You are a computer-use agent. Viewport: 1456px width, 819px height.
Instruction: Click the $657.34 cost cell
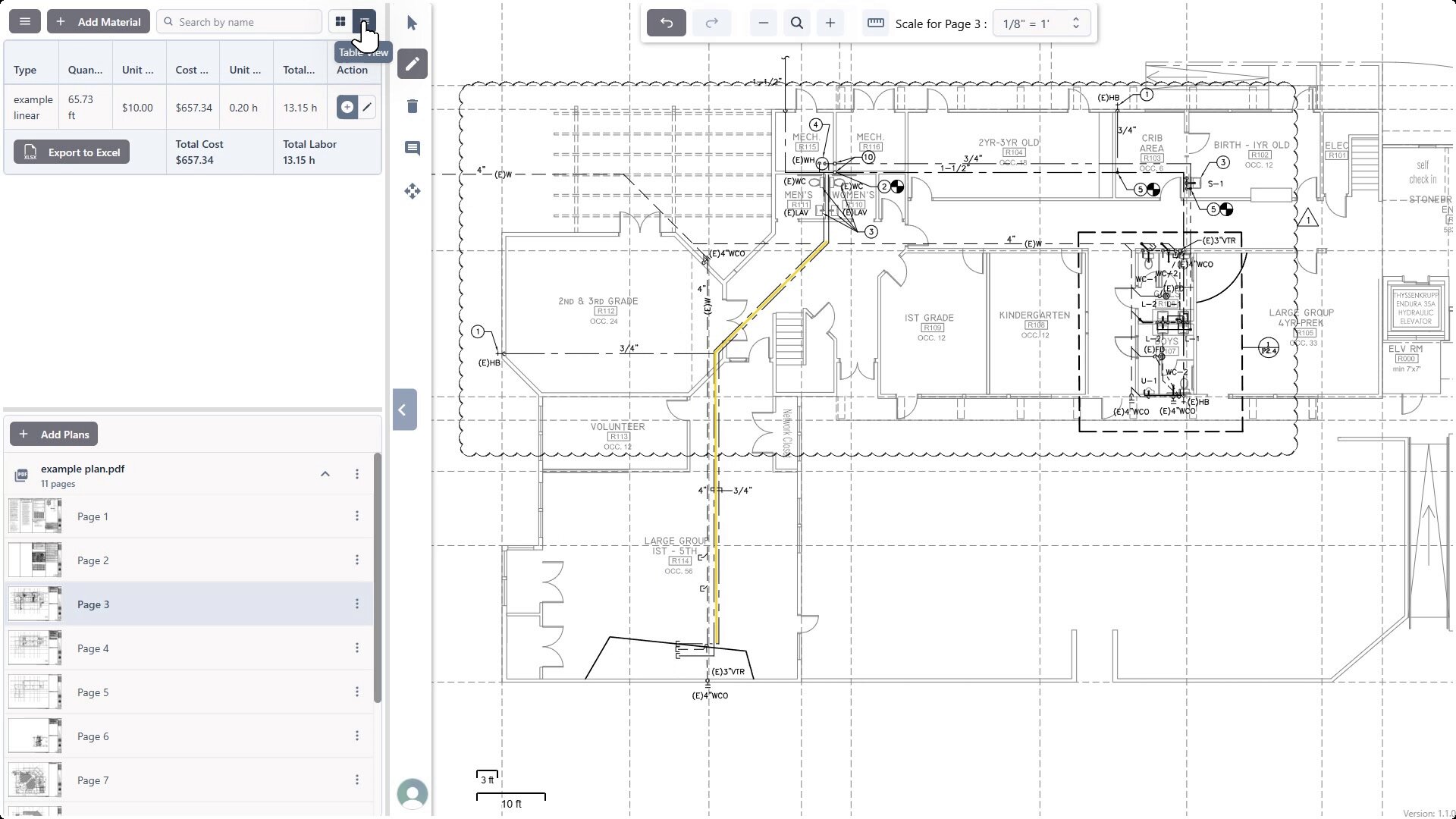[x=193, y=108]
